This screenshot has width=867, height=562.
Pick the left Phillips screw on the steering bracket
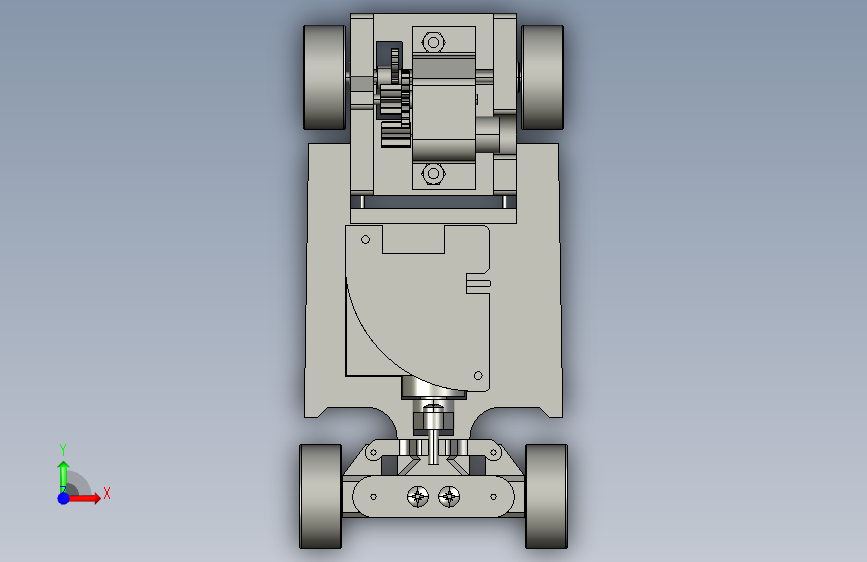tap(418, 496)
